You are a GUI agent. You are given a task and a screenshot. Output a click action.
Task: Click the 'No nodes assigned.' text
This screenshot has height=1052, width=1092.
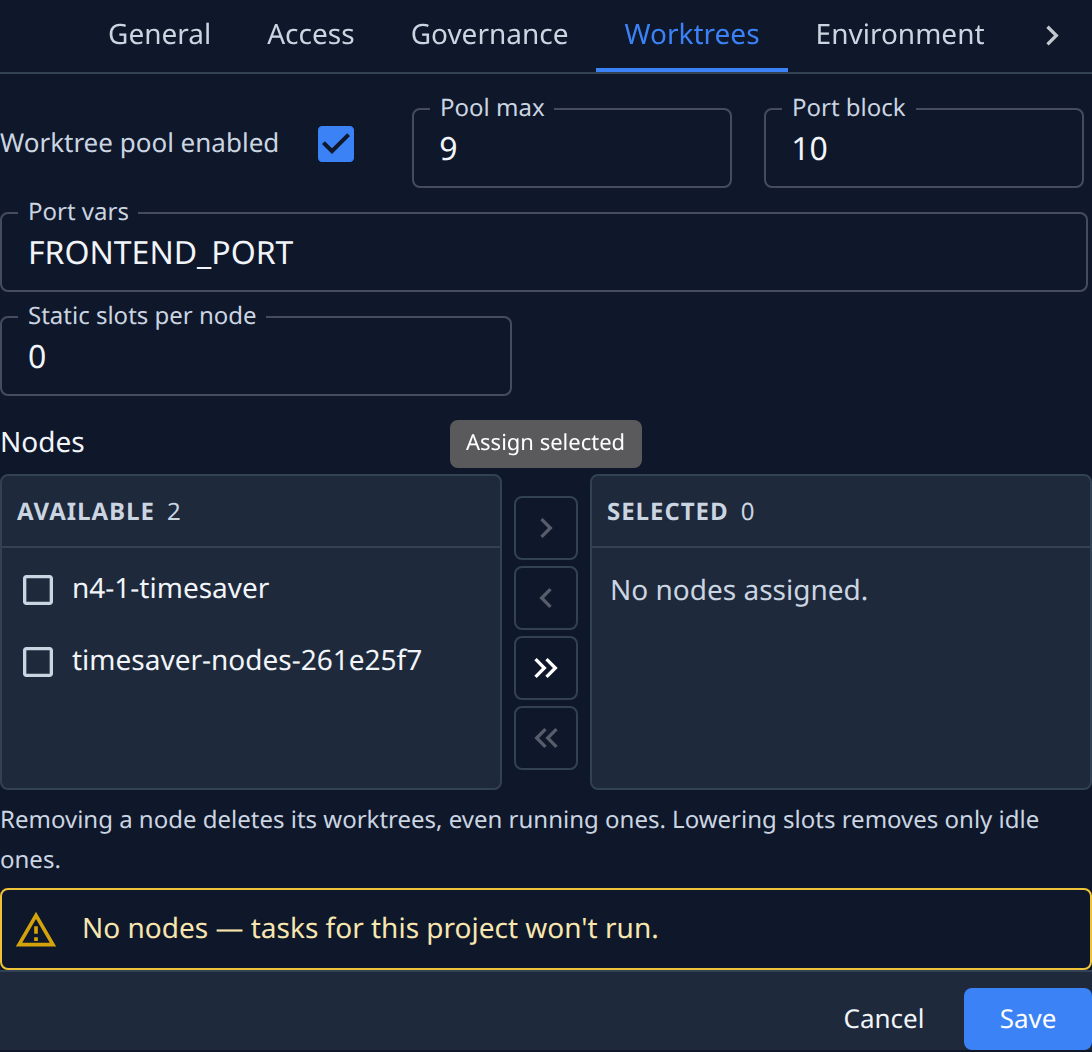(x=739, y=590)
